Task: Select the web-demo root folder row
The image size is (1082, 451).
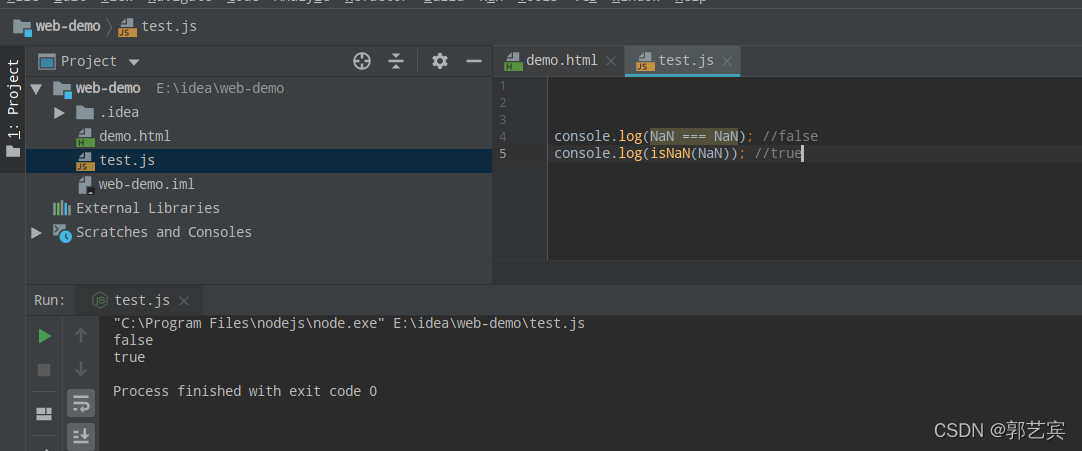Action: tap(259, 88)
